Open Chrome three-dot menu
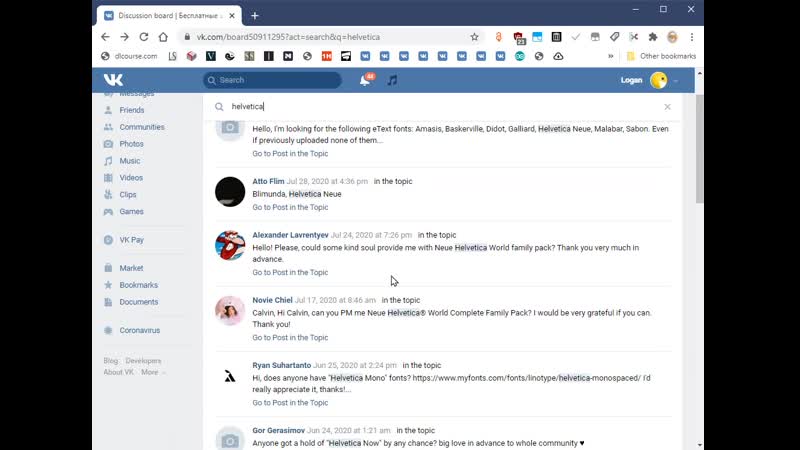The height and width of the screenshot is (450, 800). 692,37
